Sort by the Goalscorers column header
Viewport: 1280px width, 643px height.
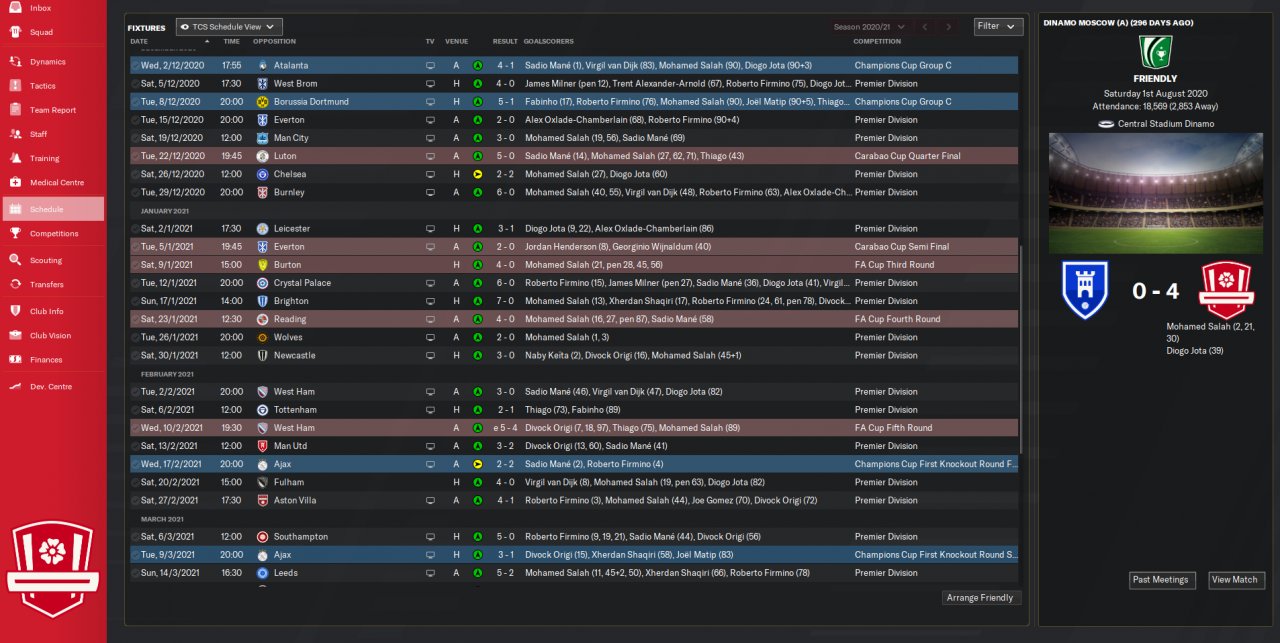[549, 42]
